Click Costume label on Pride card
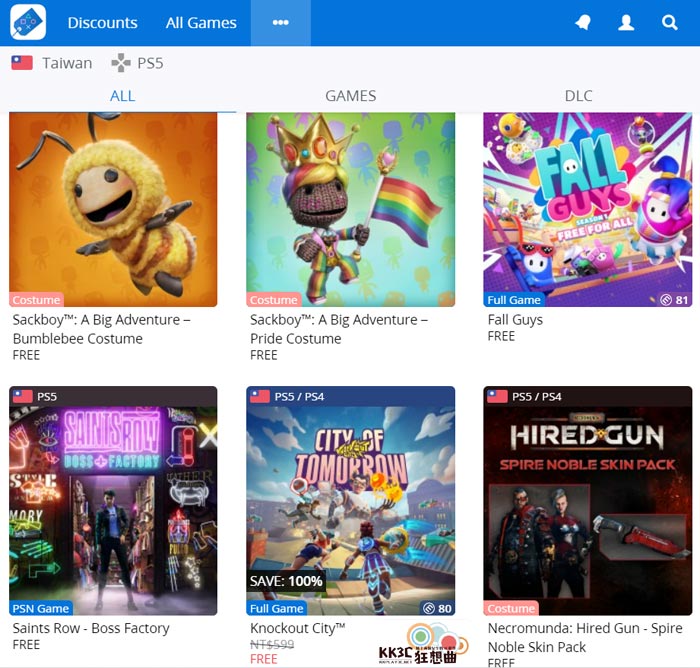This screenshot has width=700, height=668. pos(274,300)
